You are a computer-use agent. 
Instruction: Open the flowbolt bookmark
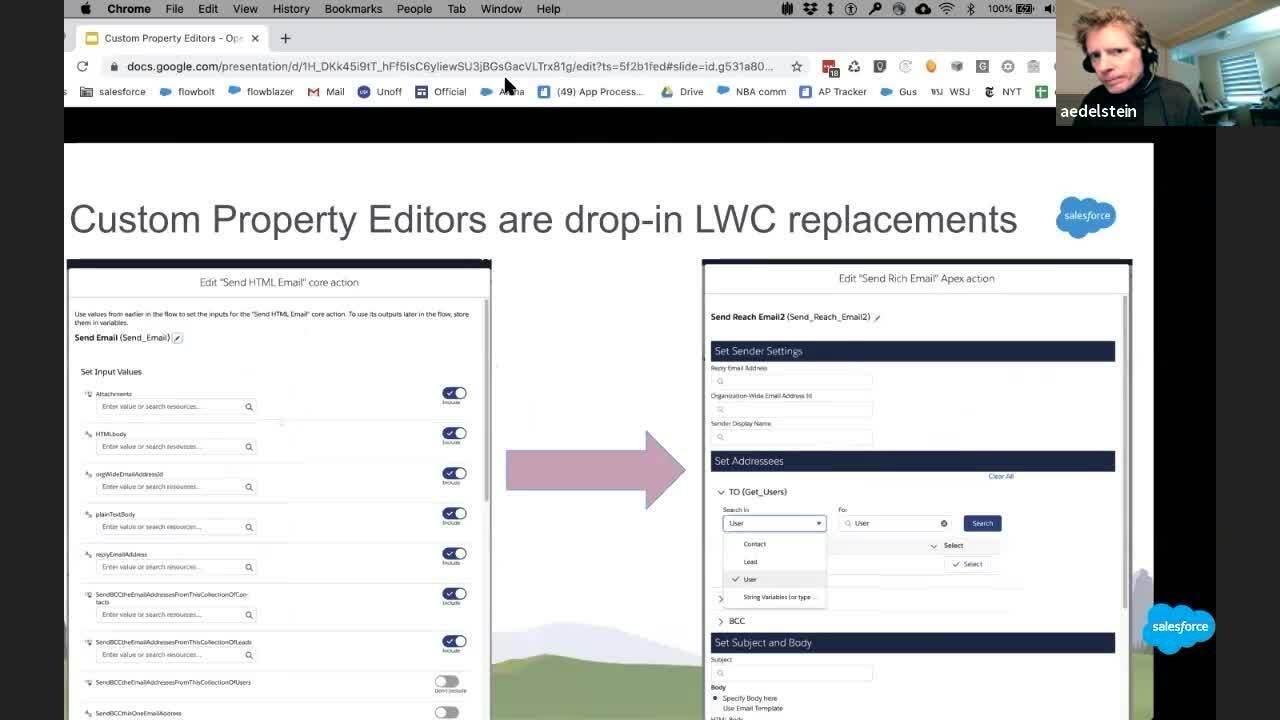click(187, 92)
